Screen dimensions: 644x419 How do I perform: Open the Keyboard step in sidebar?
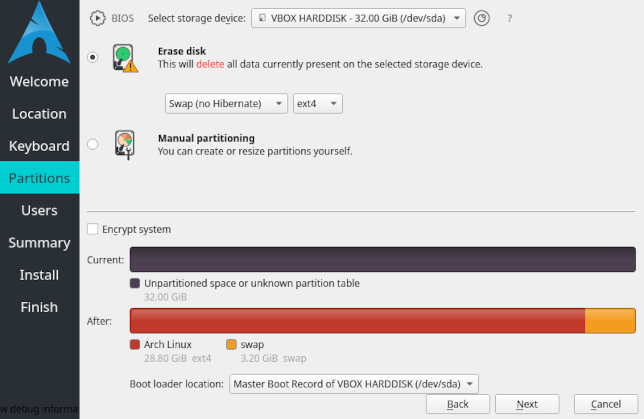coord(39,146)
